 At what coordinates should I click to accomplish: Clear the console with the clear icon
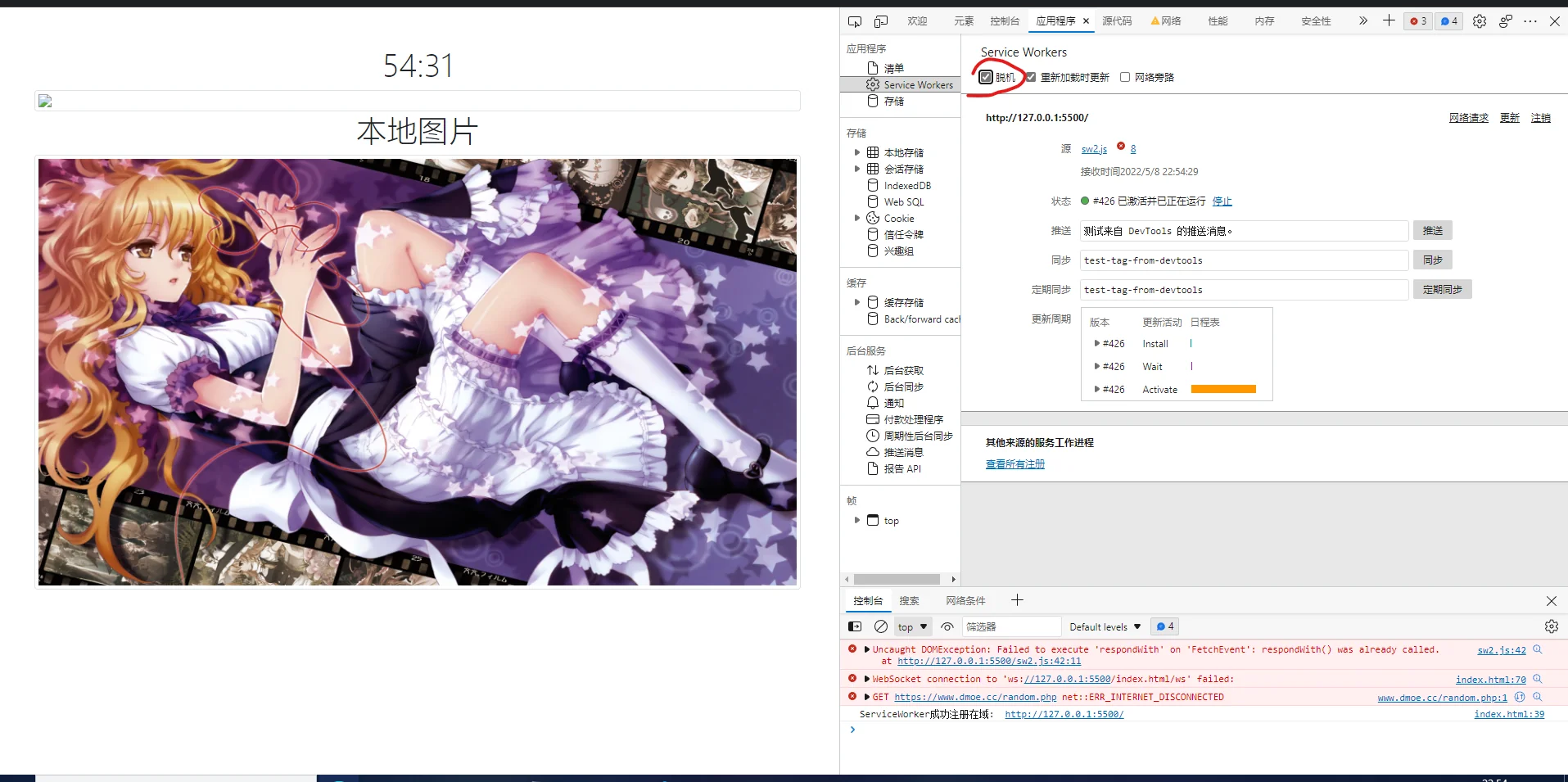coord(881,626)
